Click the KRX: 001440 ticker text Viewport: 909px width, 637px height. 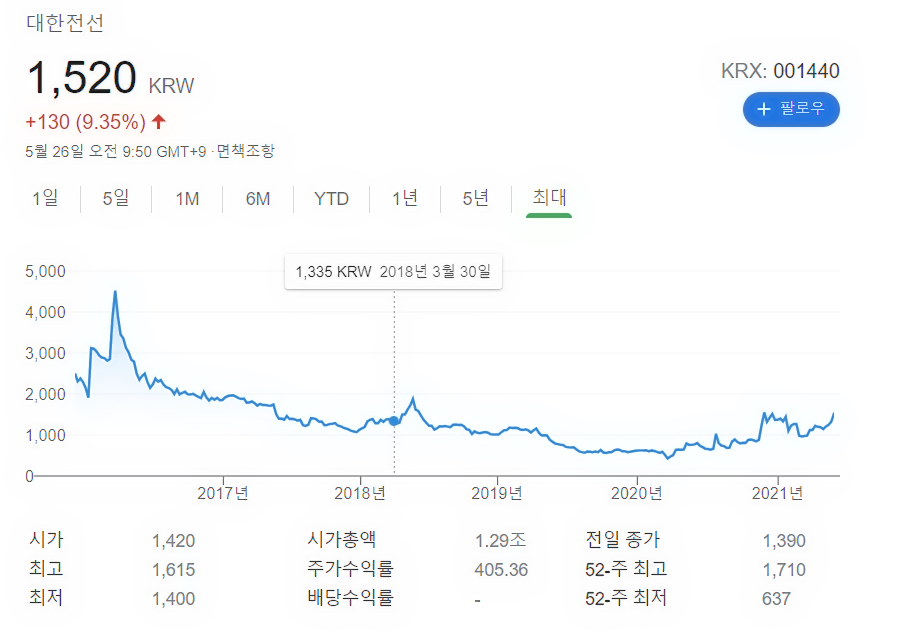pos(780,71)
